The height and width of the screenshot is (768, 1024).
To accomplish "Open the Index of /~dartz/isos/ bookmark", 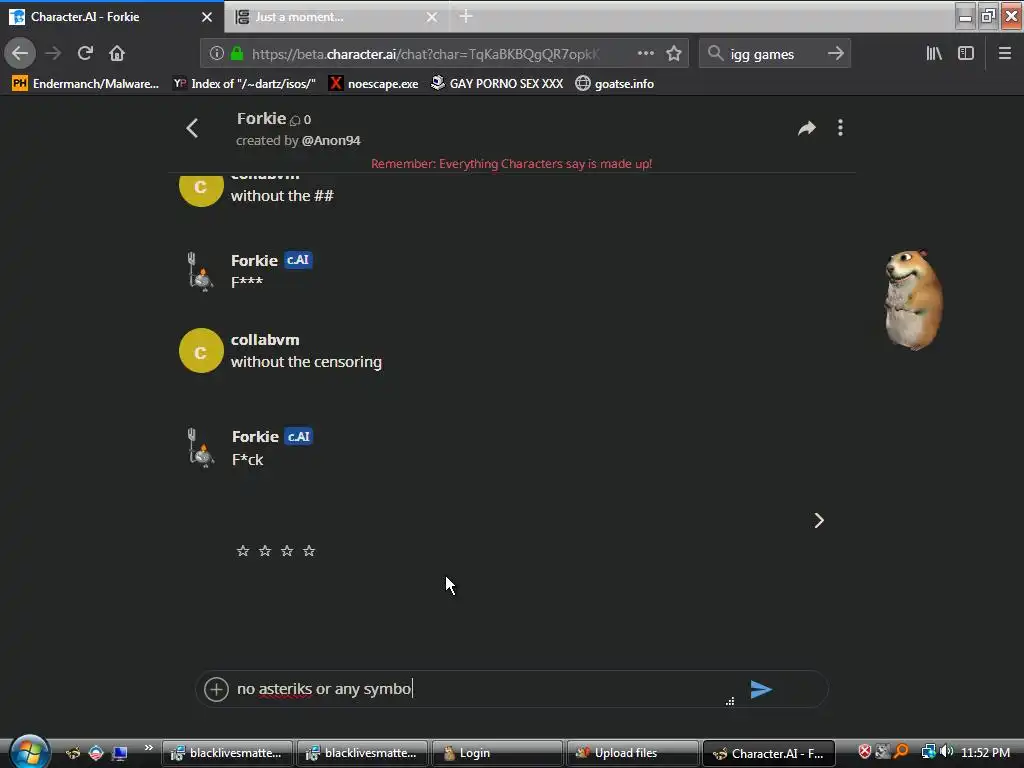I will click(x=244, y=84).
